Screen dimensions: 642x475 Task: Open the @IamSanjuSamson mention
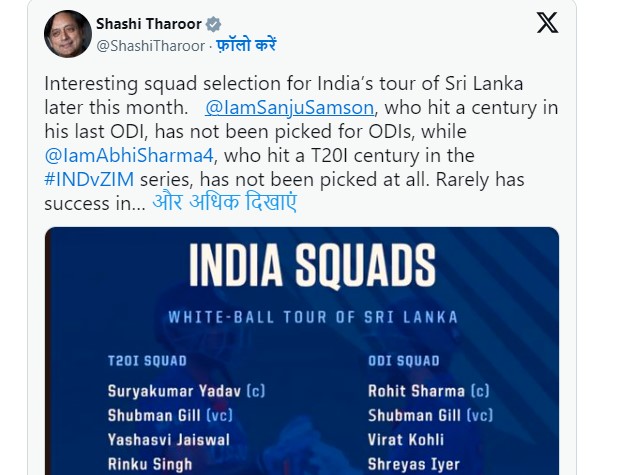click(x=289, y=108)
